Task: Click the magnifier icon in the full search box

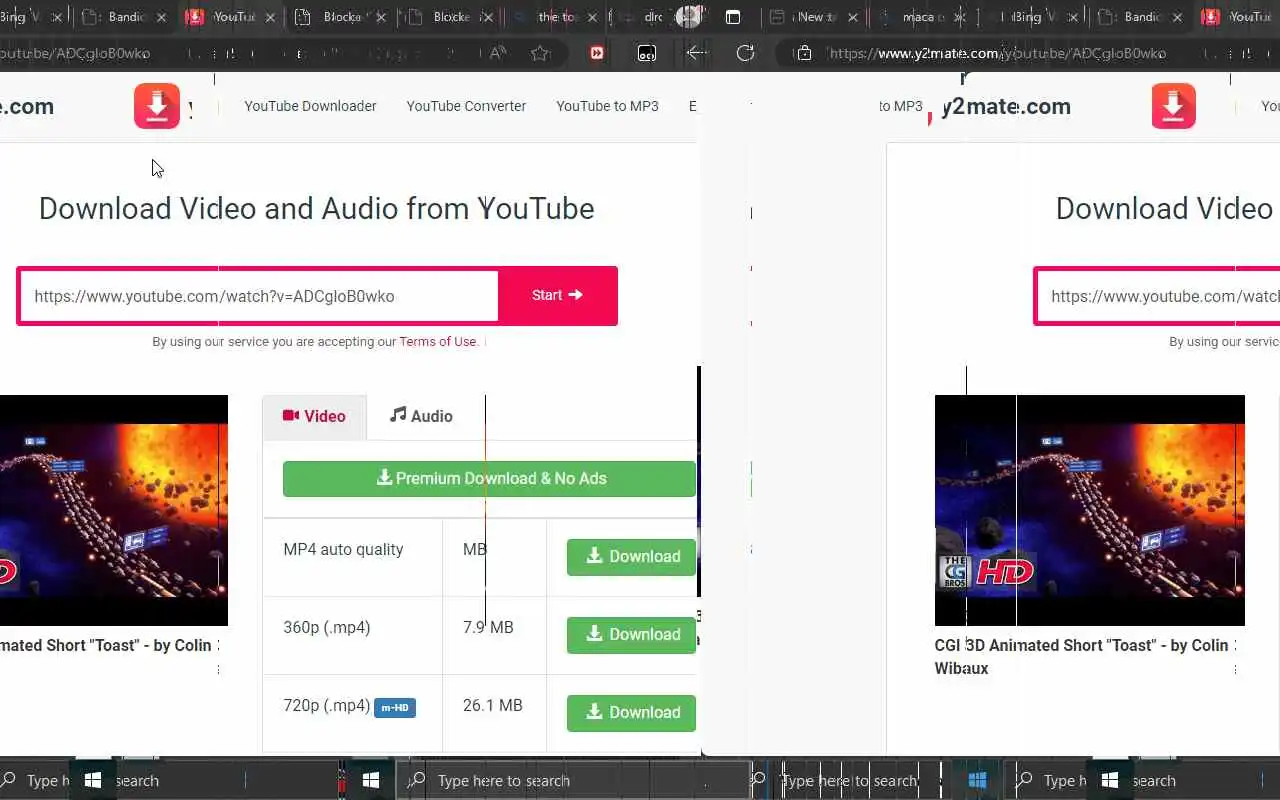Action: pos(418,780)
